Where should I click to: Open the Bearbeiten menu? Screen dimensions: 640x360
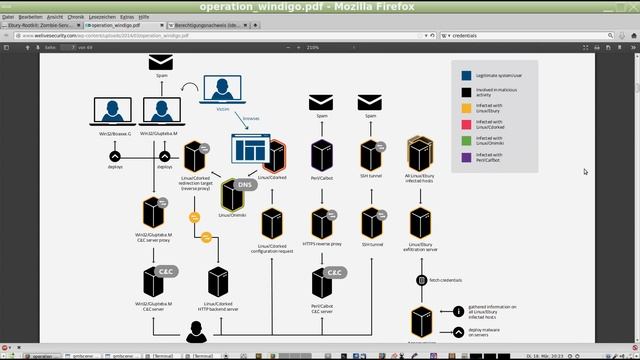(x=30, y=17)
